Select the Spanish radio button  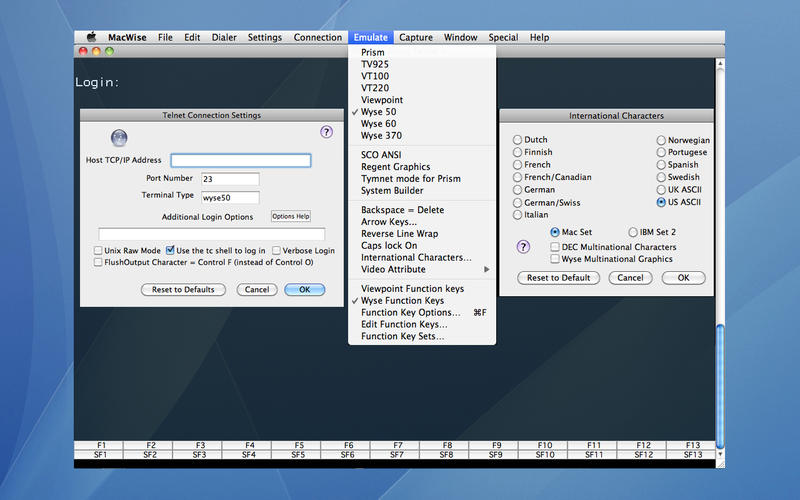661,165
